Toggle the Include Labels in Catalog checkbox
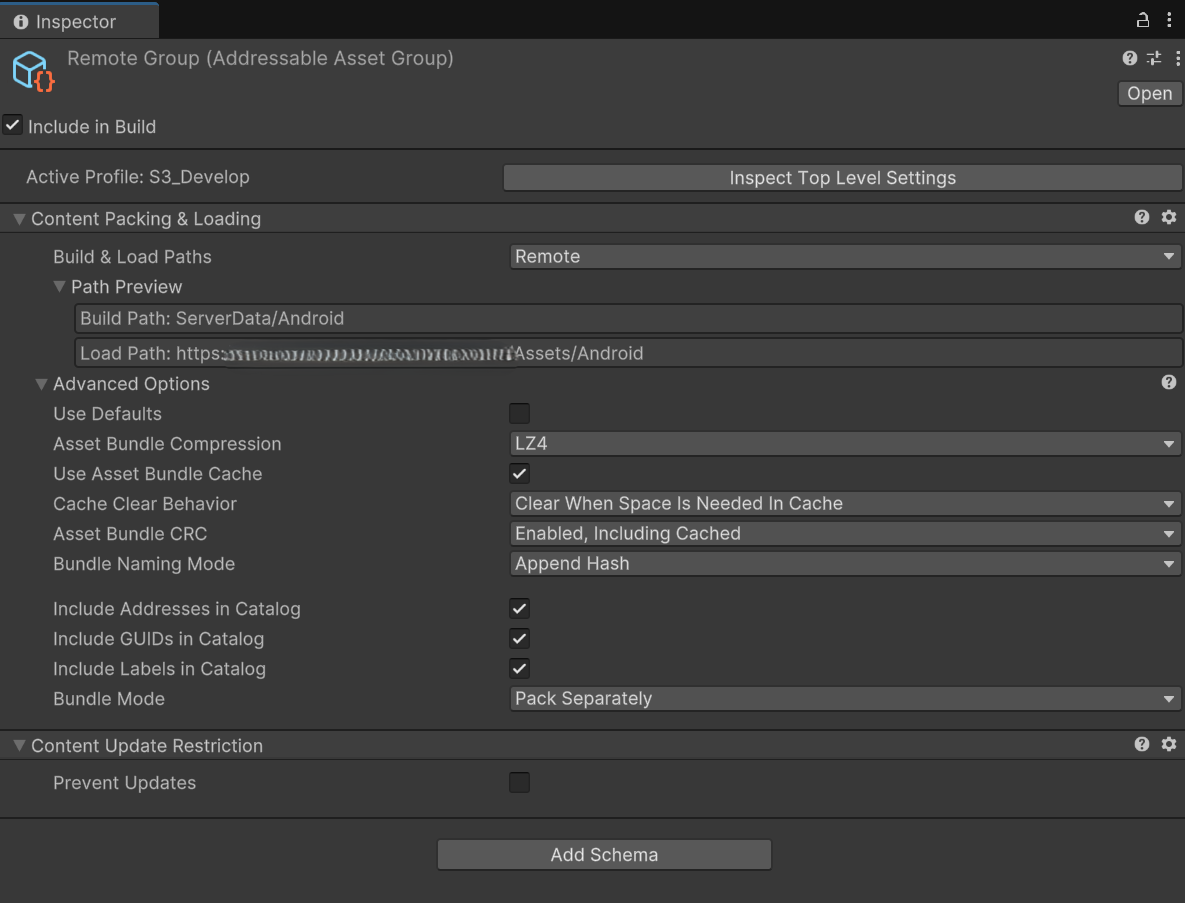Image resolution: width=1185 pixels, height=903 pixels. [519, 669]
